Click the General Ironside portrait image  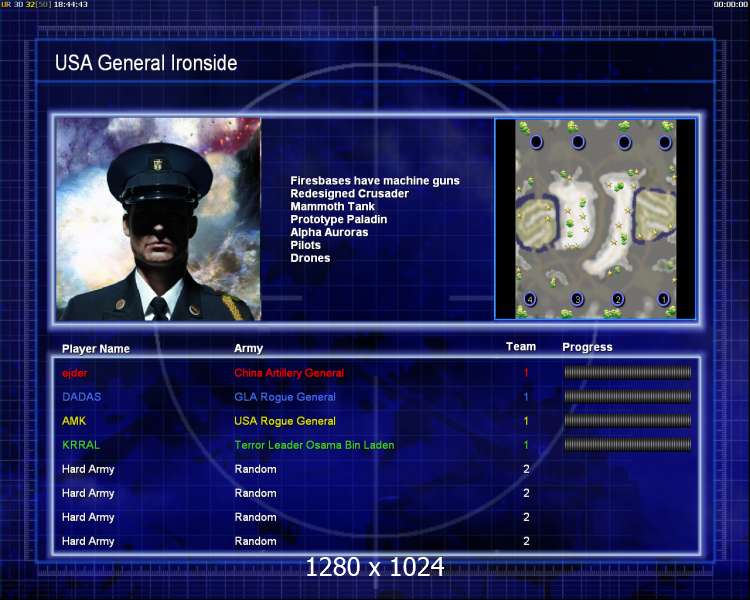click(158, 219)
